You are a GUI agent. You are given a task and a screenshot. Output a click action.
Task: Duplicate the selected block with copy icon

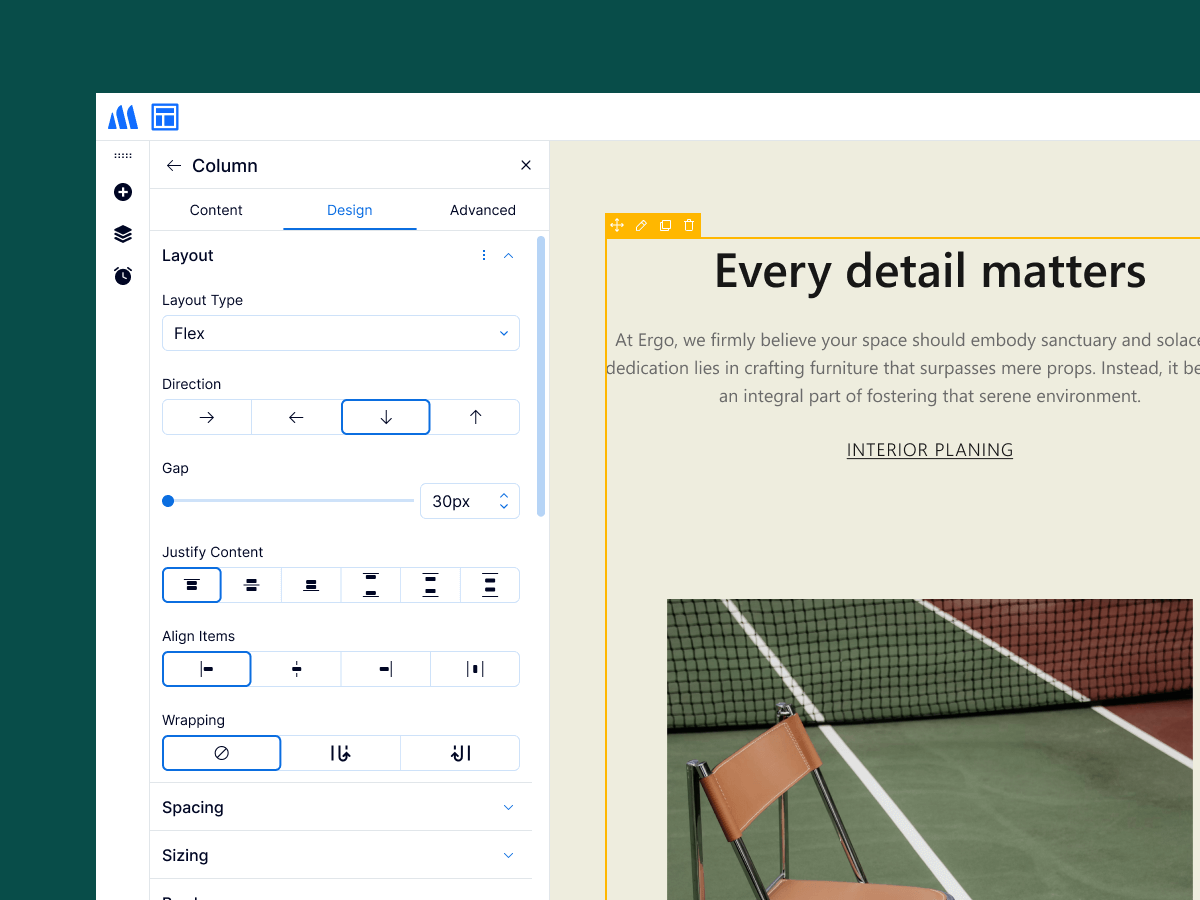[x=665, y=226]
